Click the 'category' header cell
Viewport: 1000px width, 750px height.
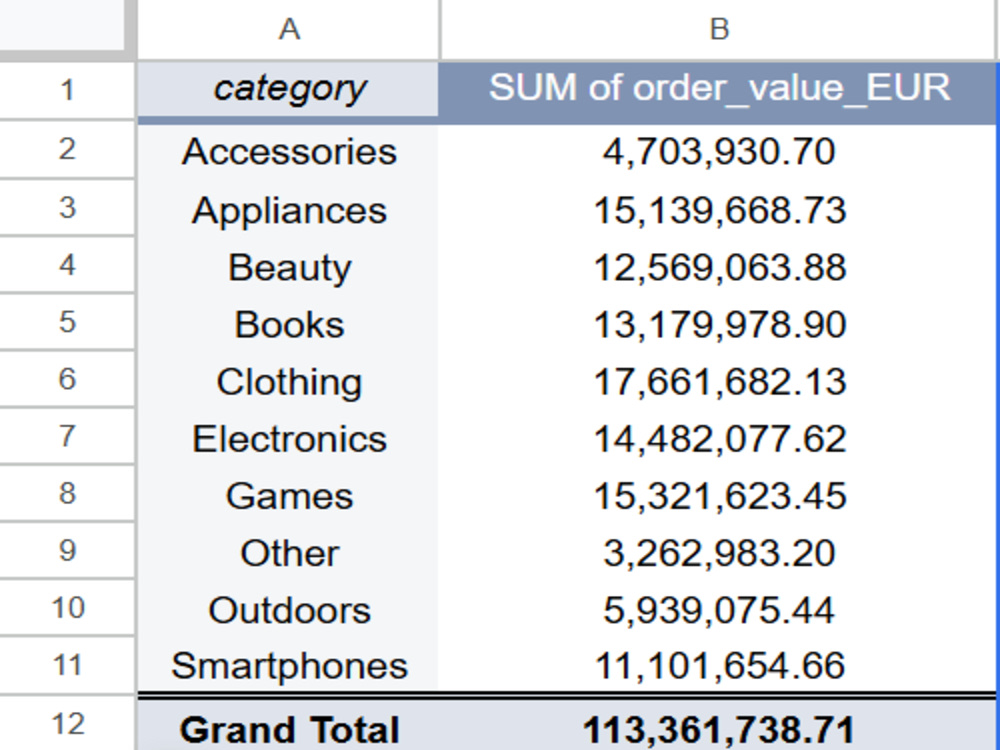click(288, 89)
